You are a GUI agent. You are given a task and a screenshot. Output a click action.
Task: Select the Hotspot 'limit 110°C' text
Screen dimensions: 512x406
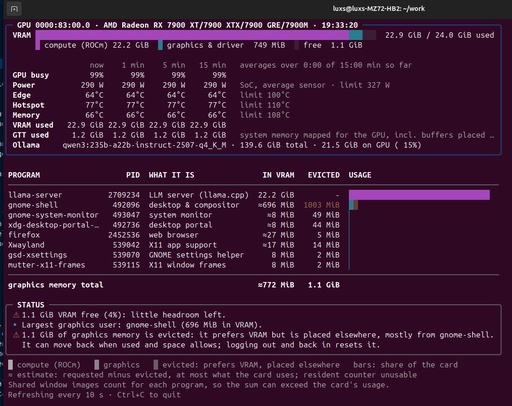tap(265, 105)
